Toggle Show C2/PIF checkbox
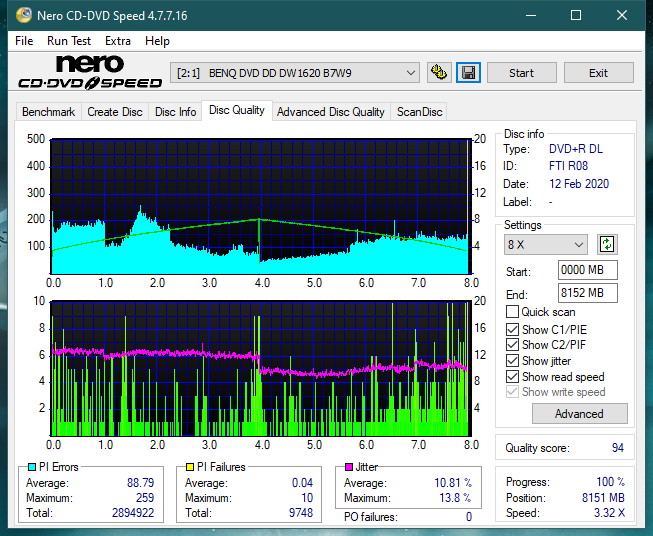 pos(512,345)
